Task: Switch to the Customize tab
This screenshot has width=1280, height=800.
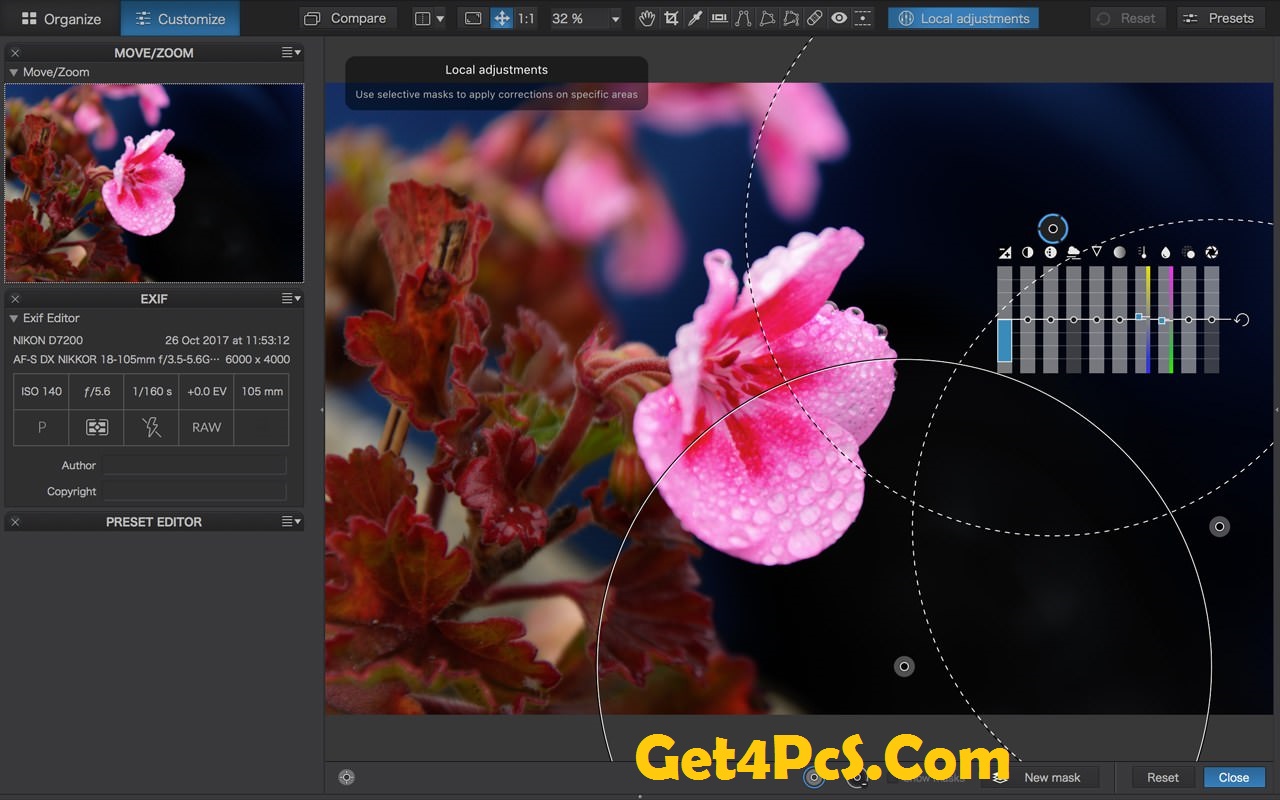Action: pos(180,18)
